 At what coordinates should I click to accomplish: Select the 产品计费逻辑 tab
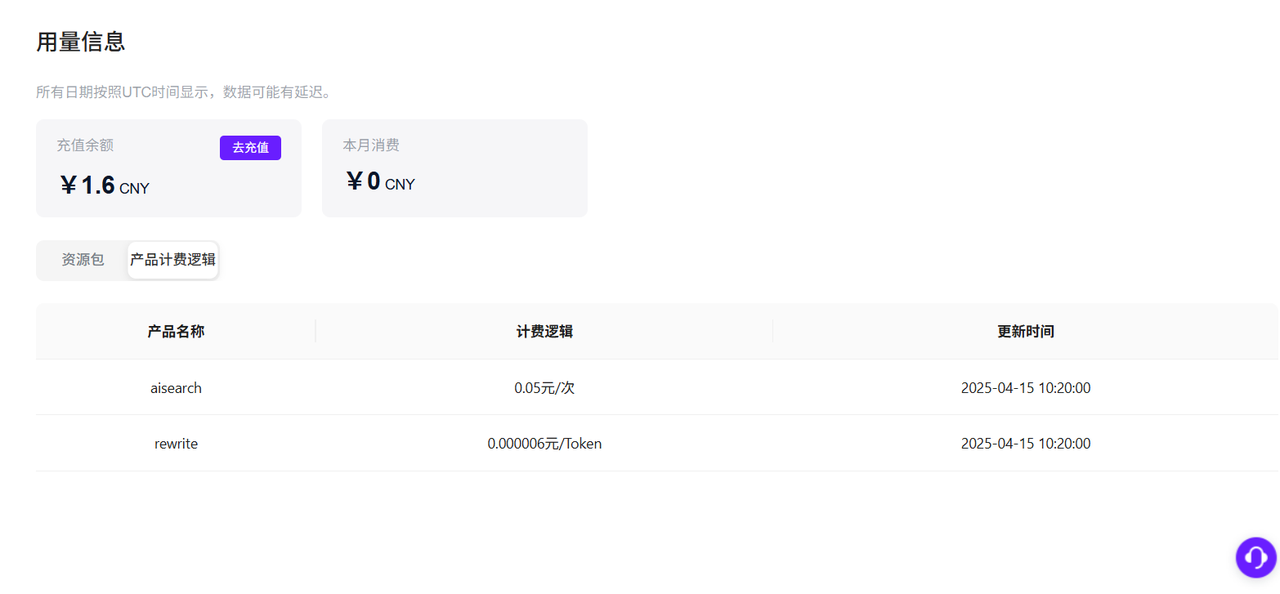[x=173, y=260]
